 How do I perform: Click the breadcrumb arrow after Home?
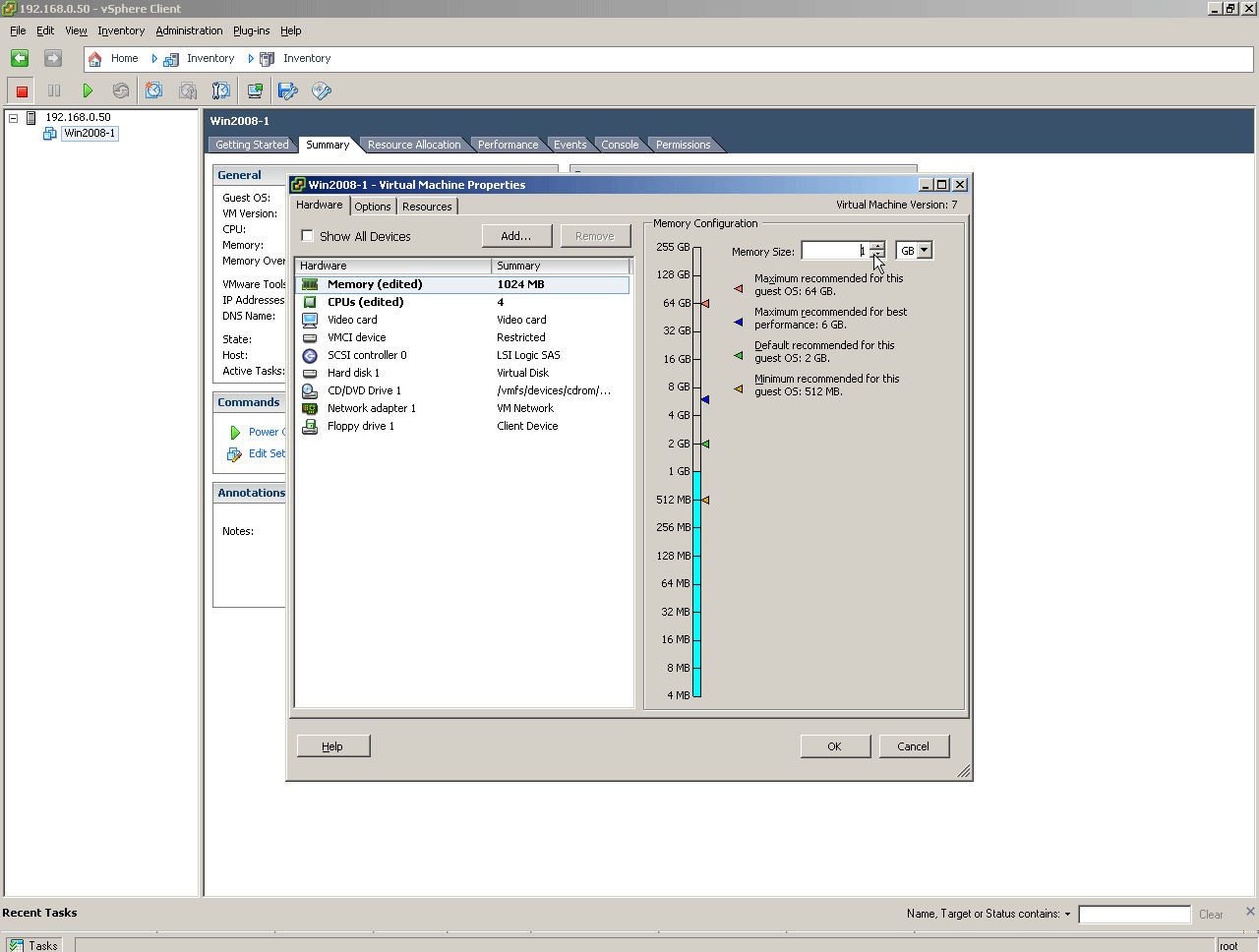154,59
